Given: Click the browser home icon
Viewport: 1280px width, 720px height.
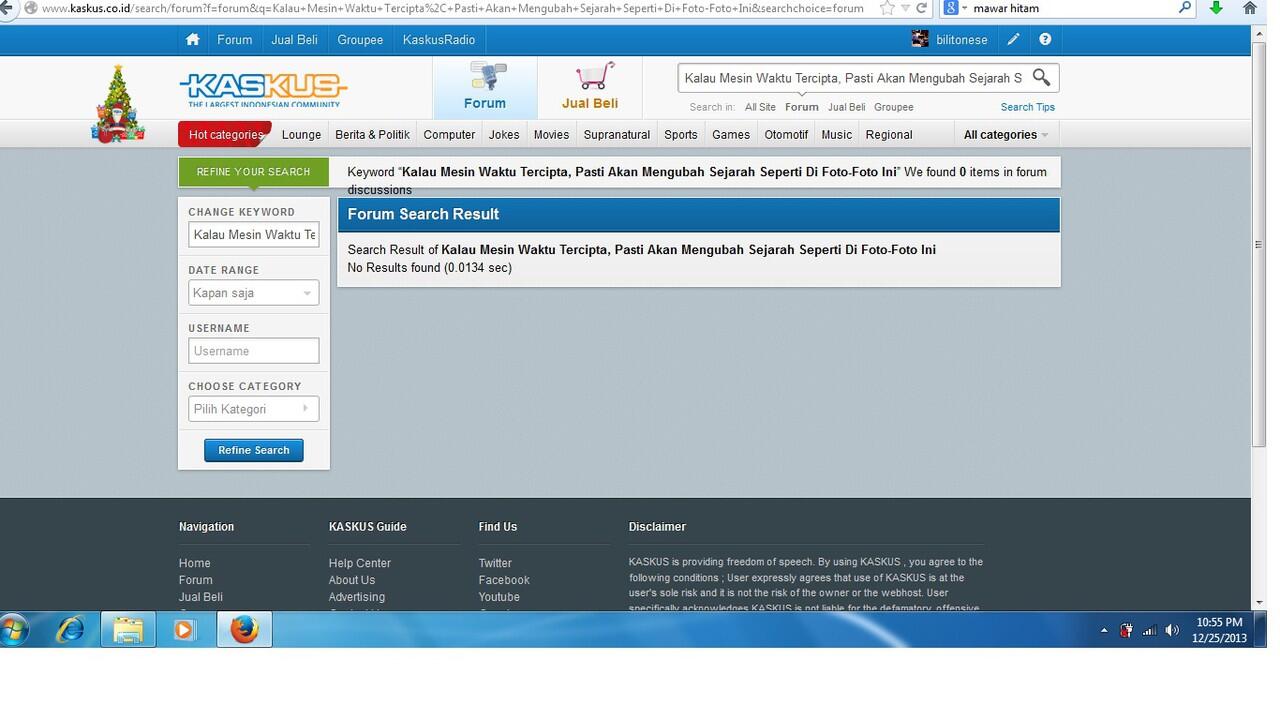Looking at the screenshot, I should click(x=1250, y=8).
